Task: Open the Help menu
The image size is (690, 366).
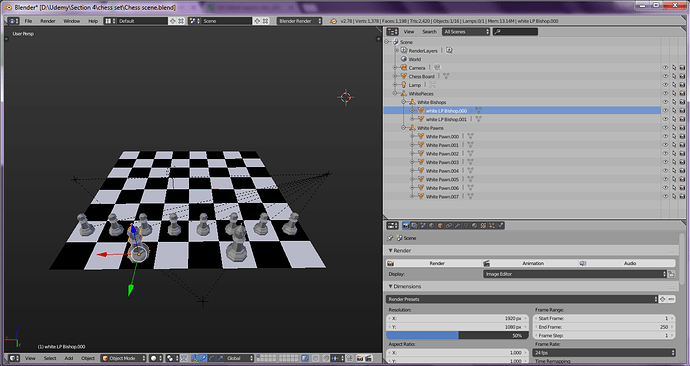Action: [x=93, y=21]
